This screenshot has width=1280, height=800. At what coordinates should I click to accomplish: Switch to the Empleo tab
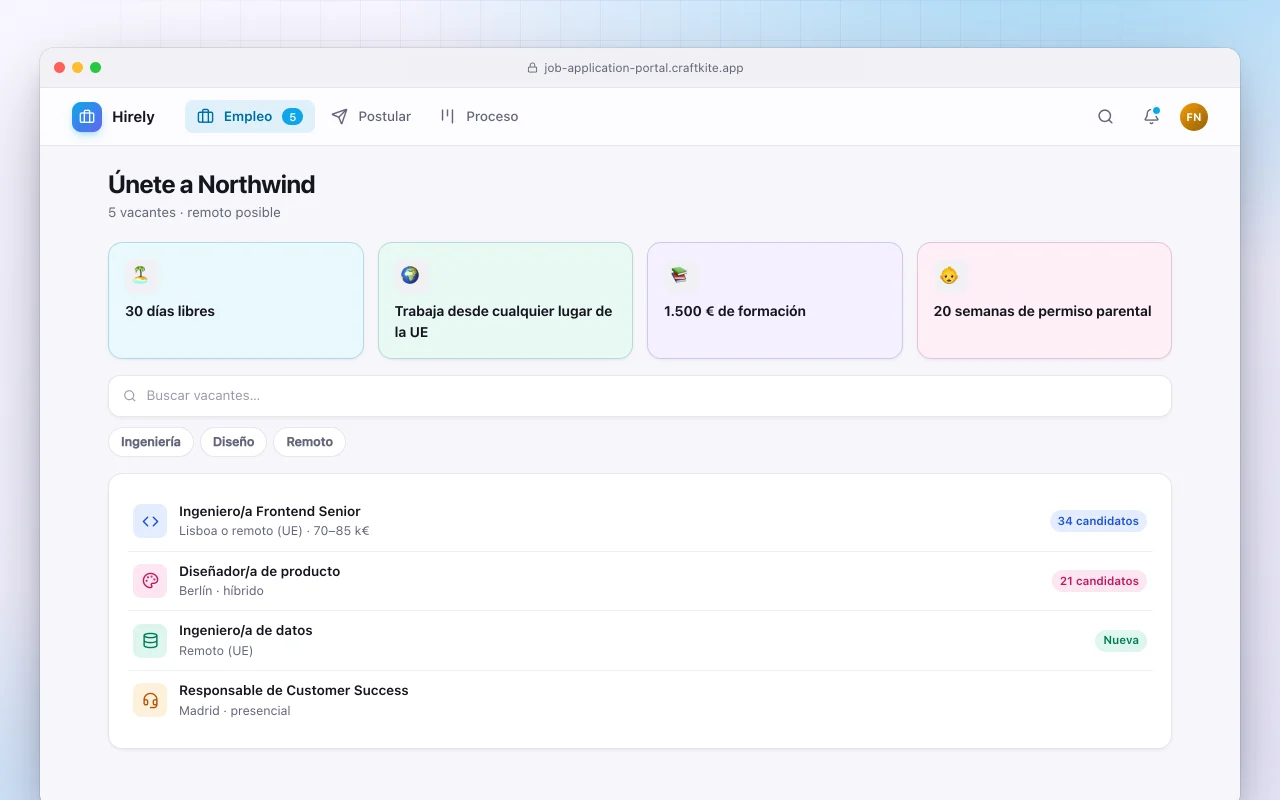(250, 117)
